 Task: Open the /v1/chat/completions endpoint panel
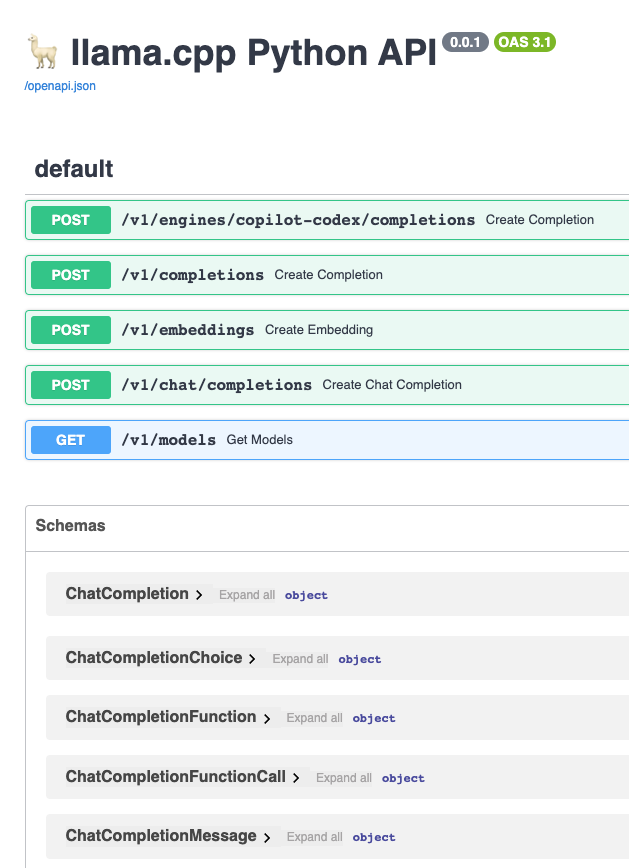pos(300,384)
